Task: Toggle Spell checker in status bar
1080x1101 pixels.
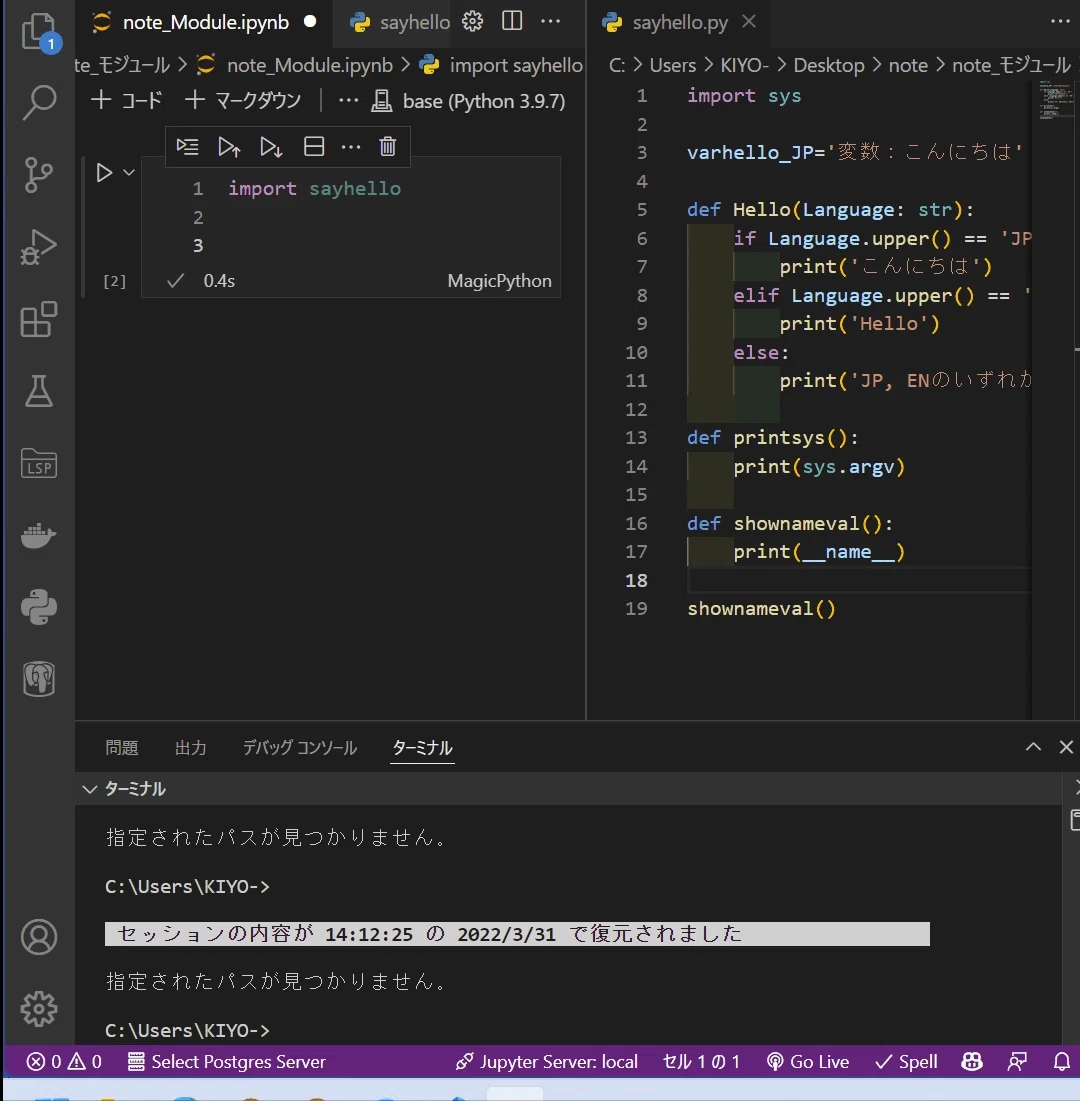Action: tap(906, 1062)
